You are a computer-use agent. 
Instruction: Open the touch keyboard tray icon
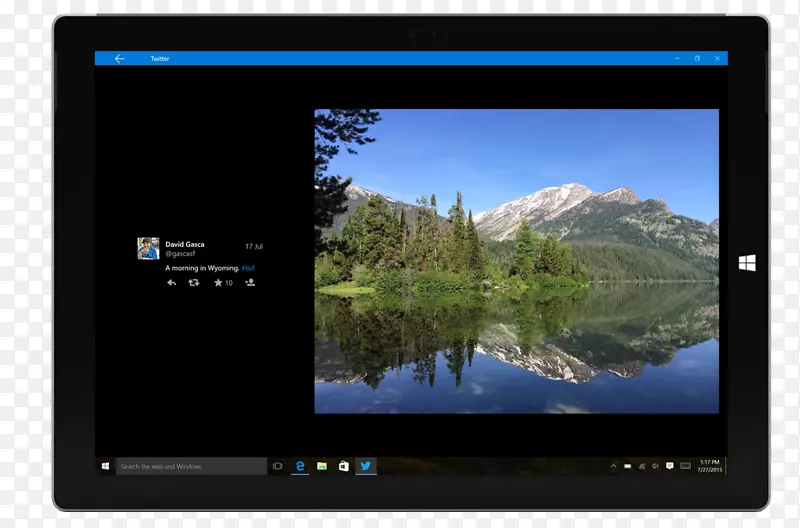click(686, 466)
